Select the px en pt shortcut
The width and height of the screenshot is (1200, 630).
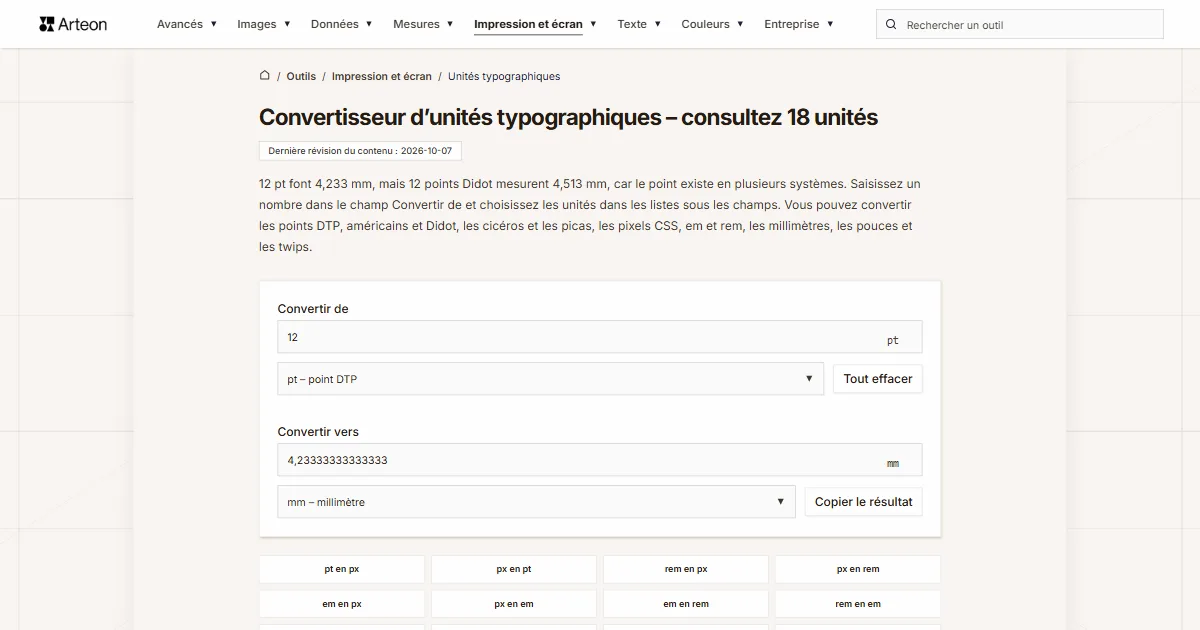click(514, 569)
